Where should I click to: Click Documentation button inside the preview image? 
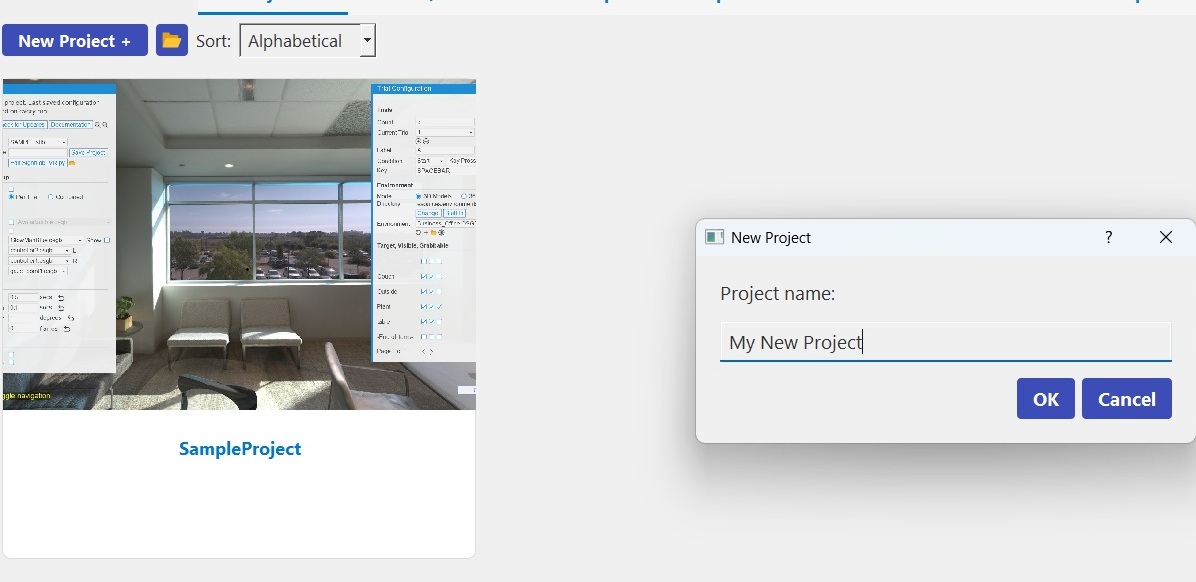(x=70, y=125)
